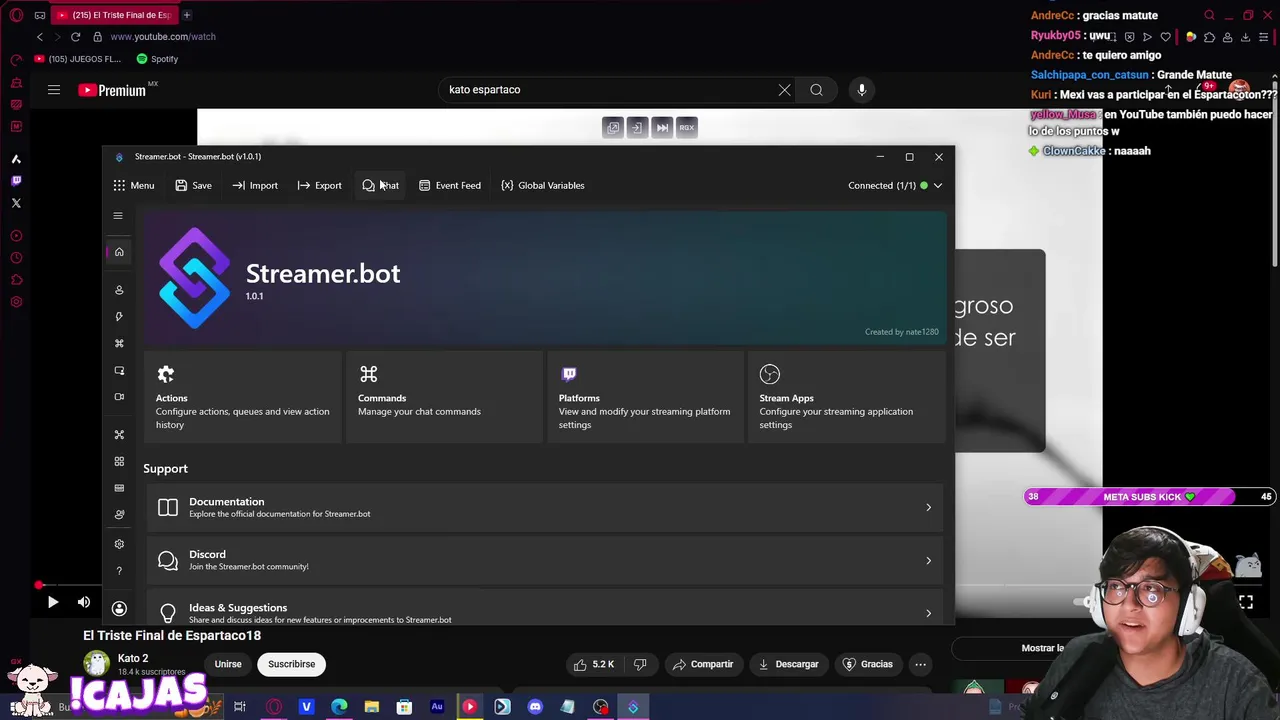Toggle the Streamer.bot sidebar hamburger icon
Viewport: 1280px width, 720px height.
tap(118, 216)
